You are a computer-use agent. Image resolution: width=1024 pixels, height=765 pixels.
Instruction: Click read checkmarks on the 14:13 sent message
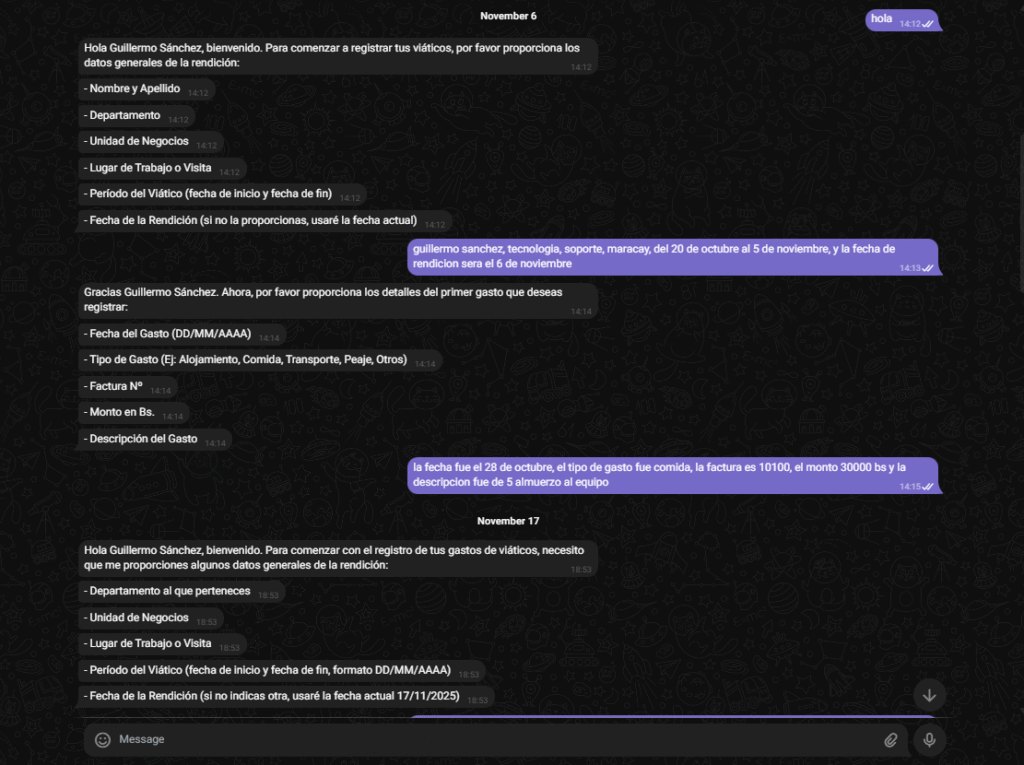[928, 268]
